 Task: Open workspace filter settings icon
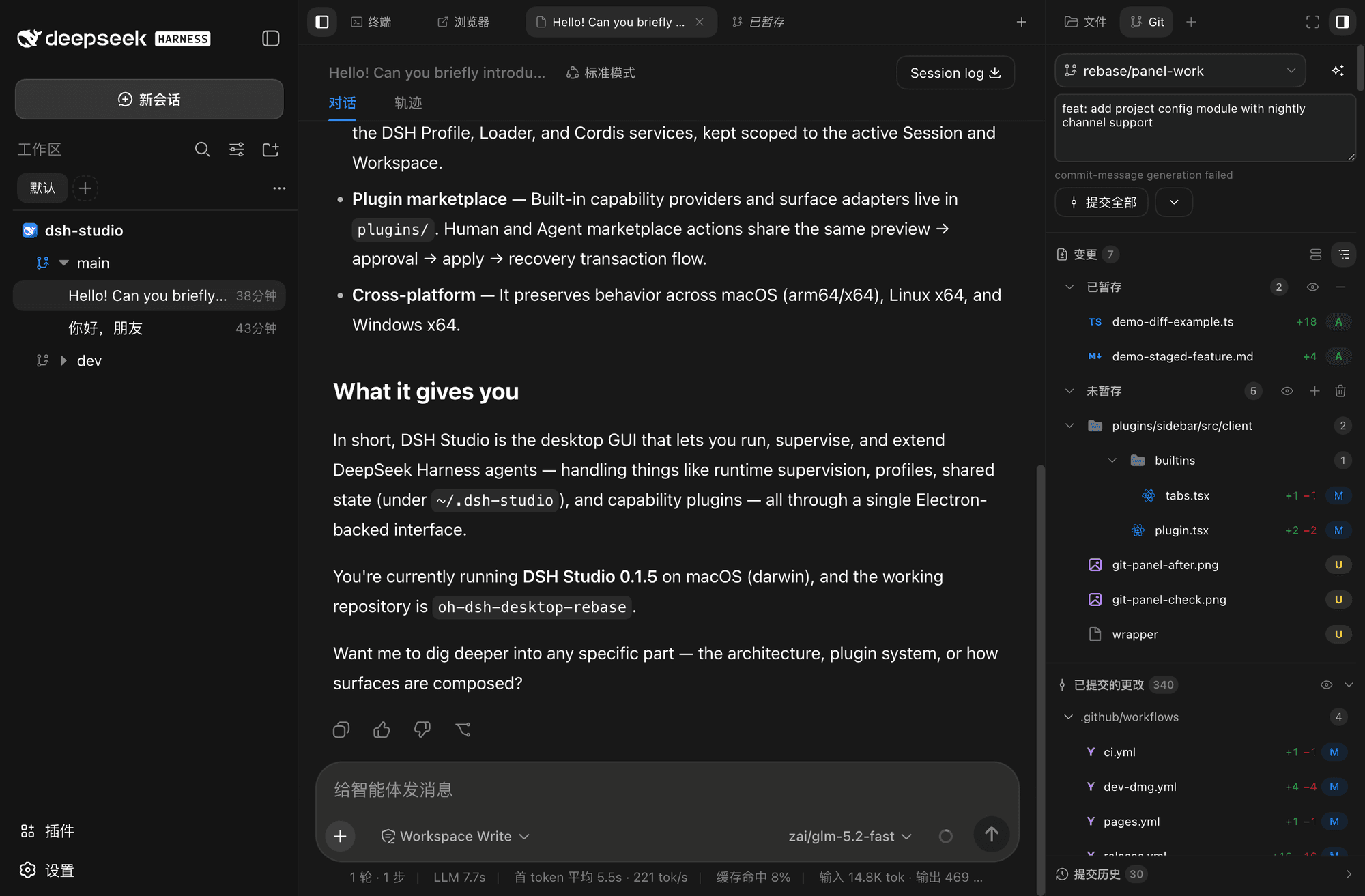point(237,149)
